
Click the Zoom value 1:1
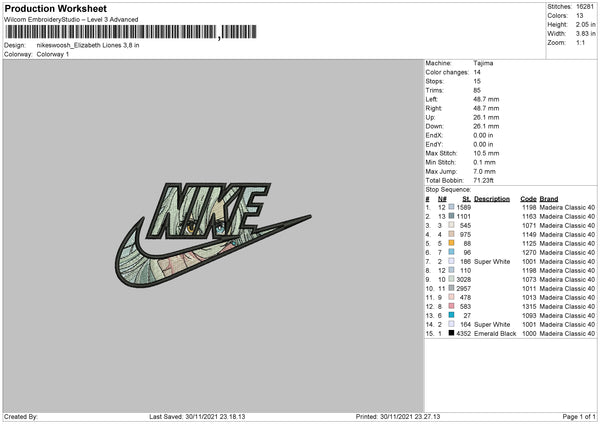580,42
